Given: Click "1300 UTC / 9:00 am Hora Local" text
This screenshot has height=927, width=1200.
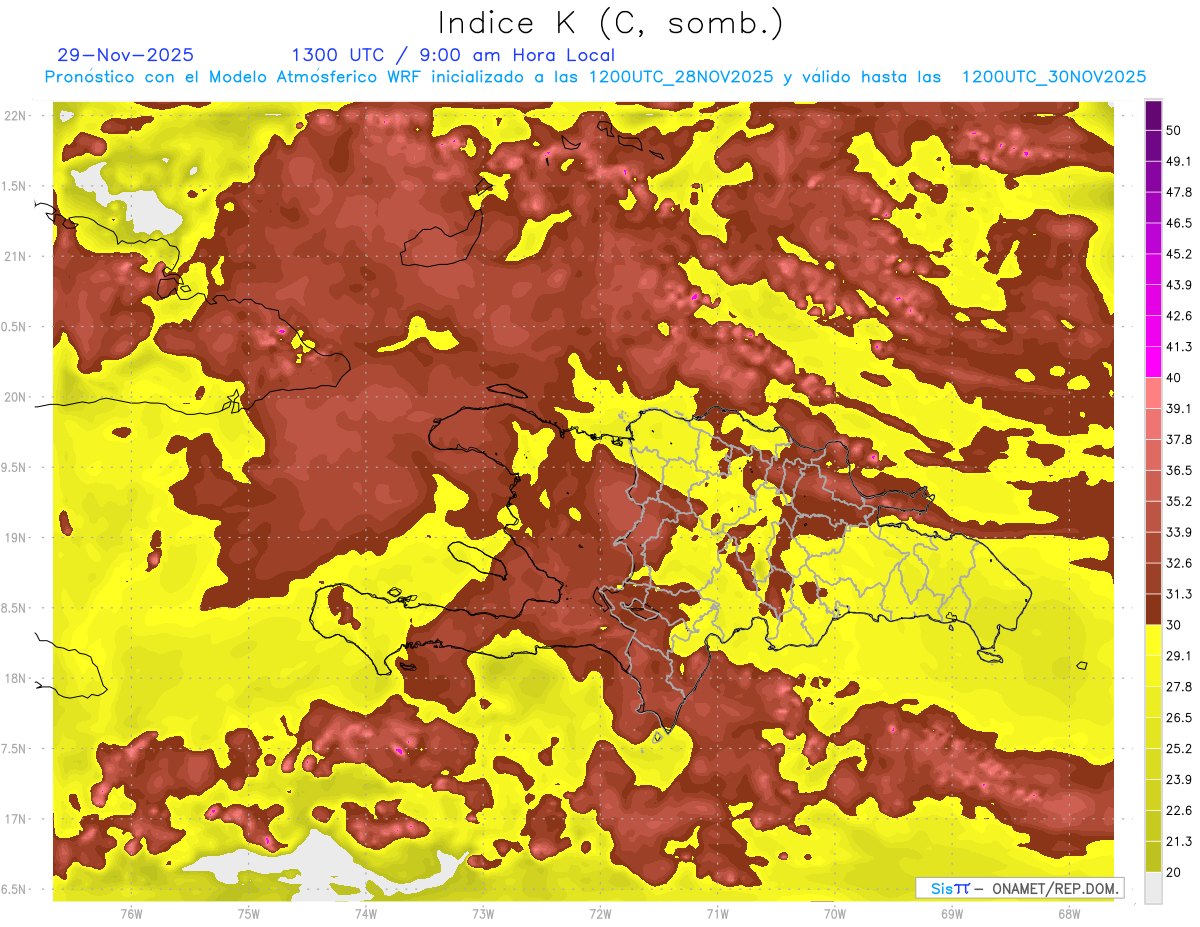Looking at the screenshot, I should (x=453, y=55).
